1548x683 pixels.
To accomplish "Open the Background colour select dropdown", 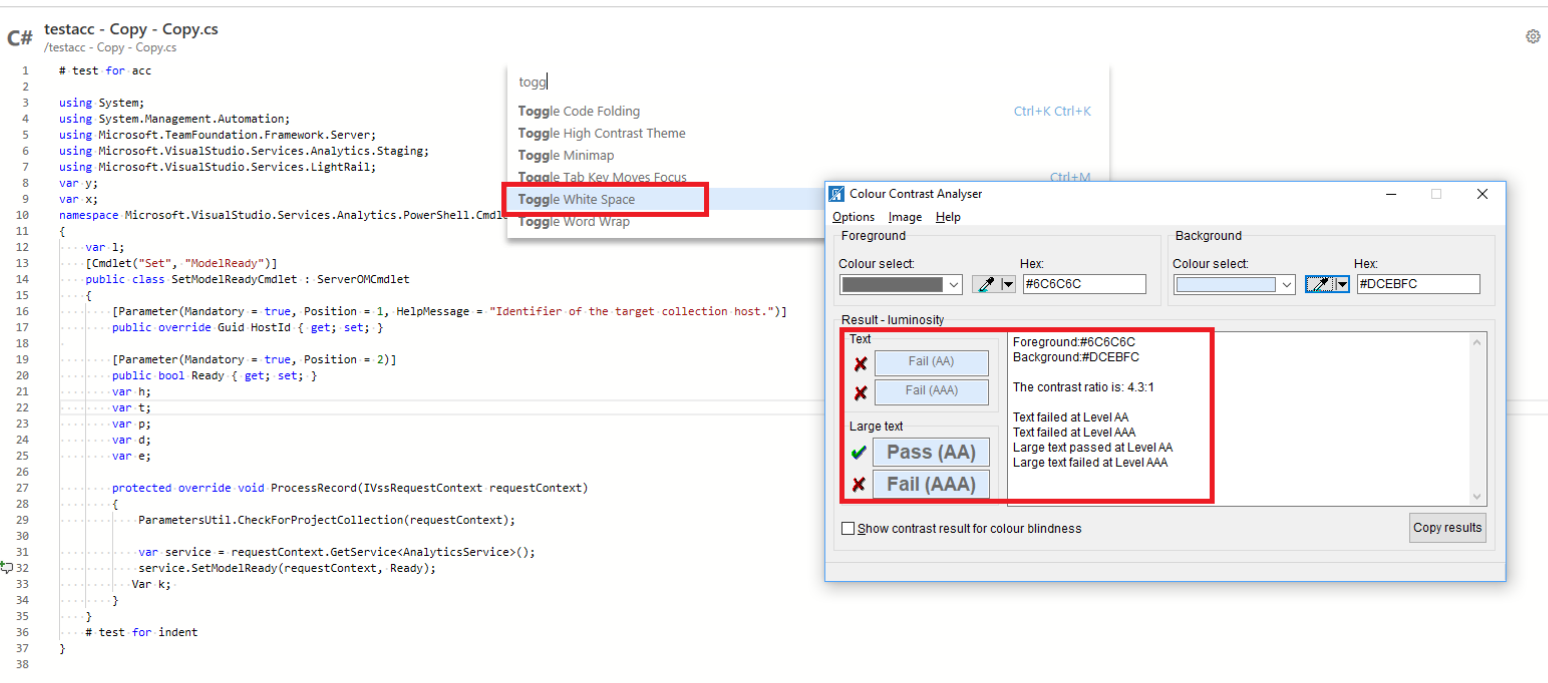I will [1290, 284].
